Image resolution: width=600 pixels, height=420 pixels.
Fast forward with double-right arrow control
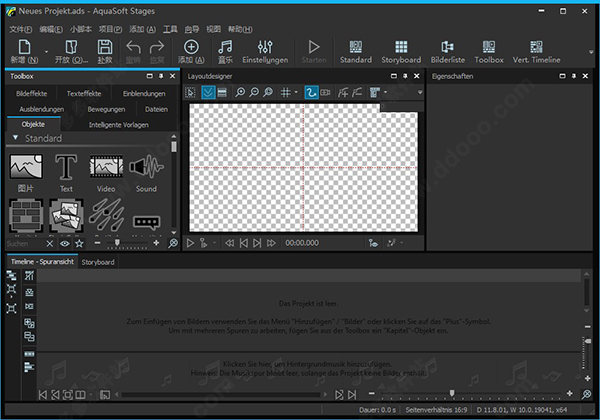[x=271, y=243]
